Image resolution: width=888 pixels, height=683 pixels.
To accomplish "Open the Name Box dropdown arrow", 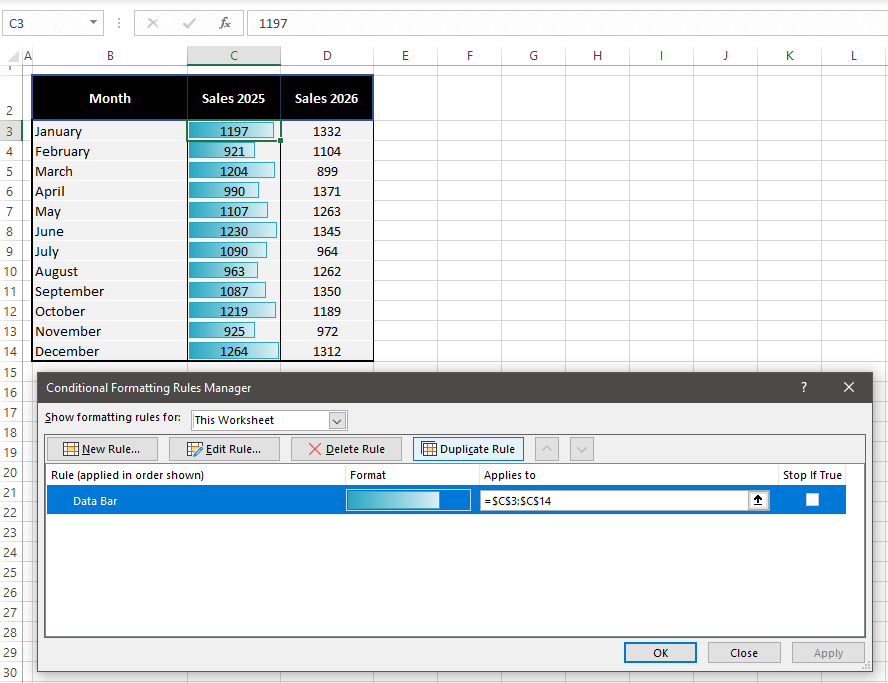I will click(x=95, y=22).
